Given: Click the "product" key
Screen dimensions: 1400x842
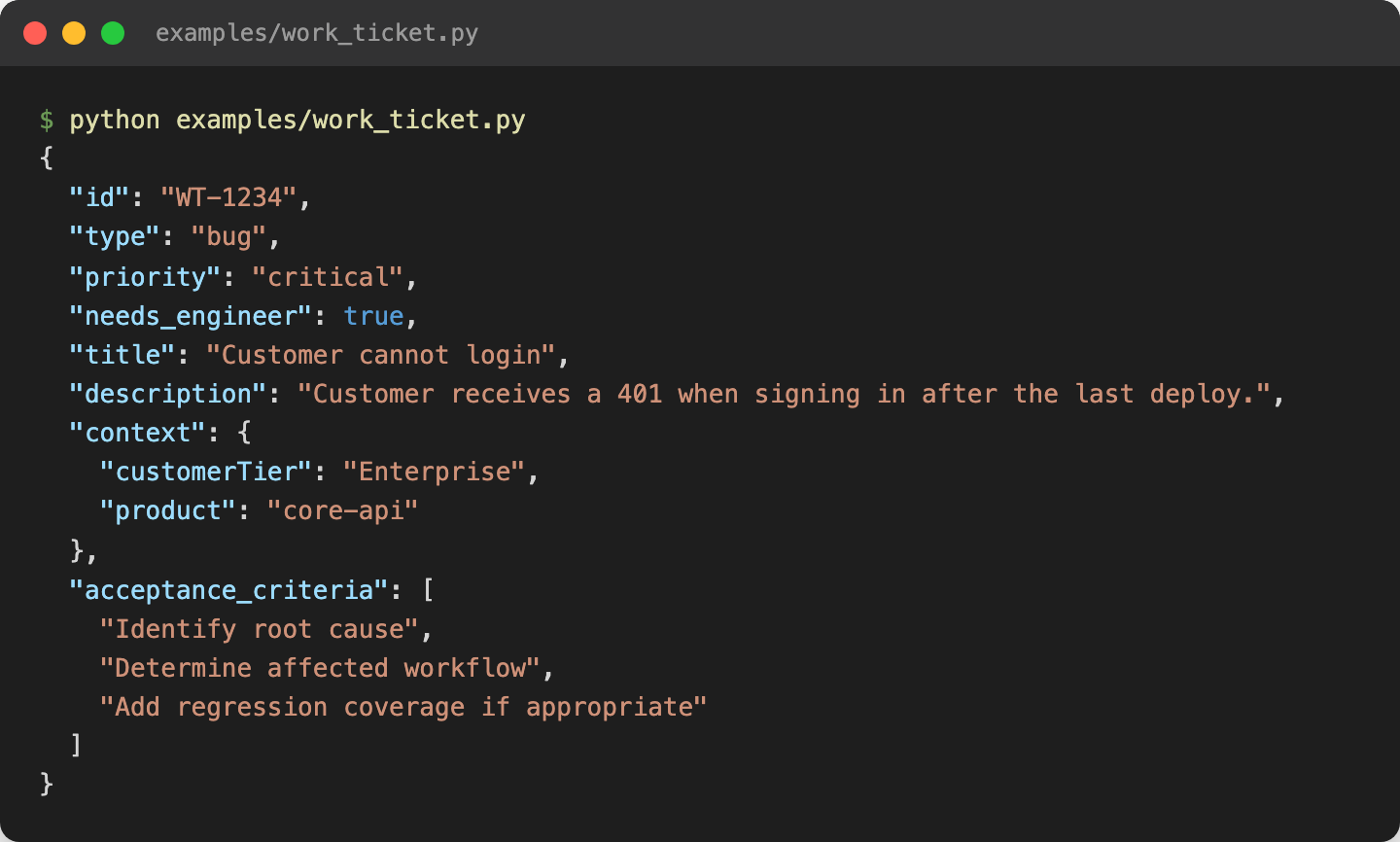Looking at the screenshot, I should pyautogui.click(x=167, y=510).
